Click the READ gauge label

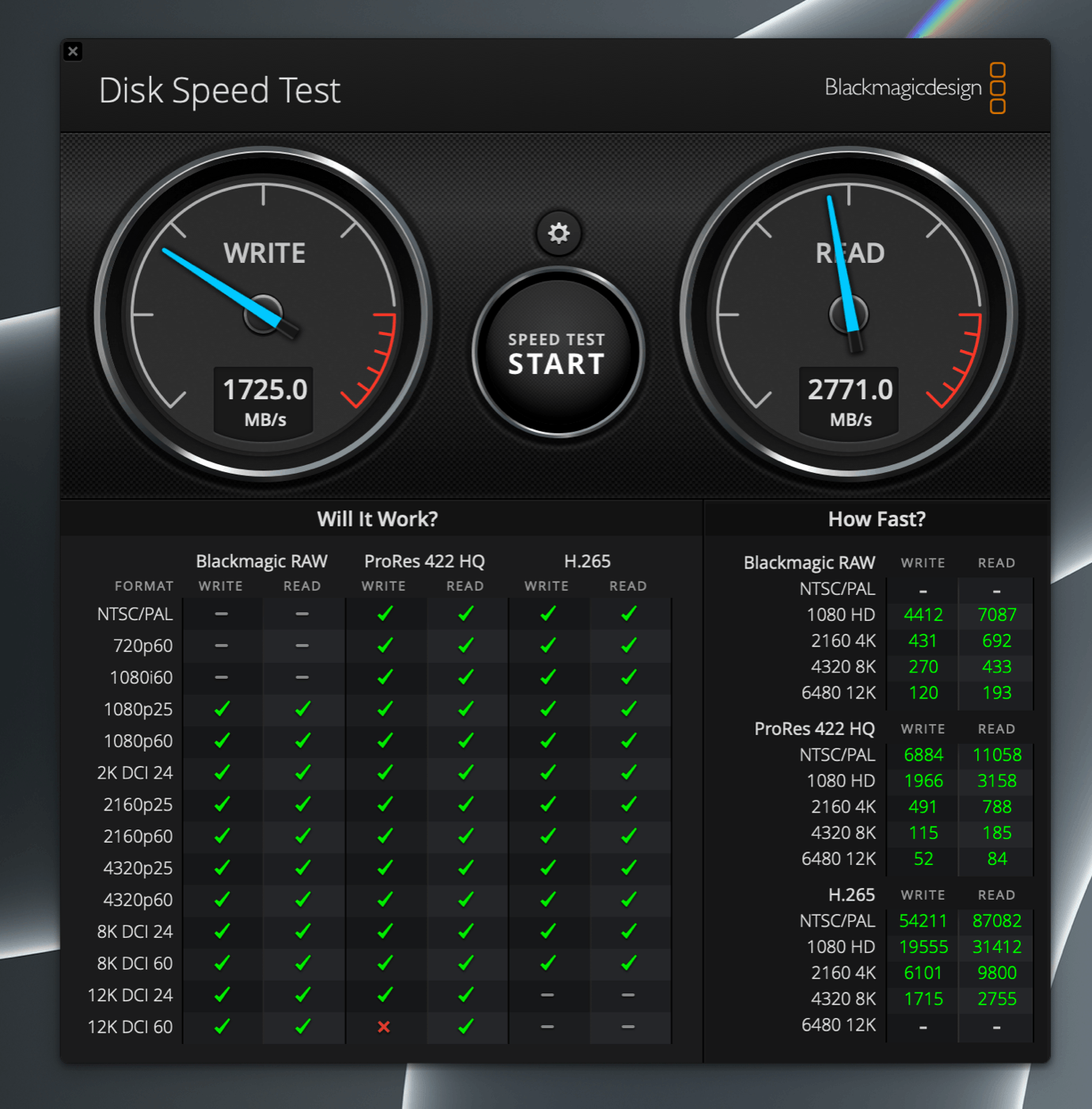pyautogui.click(x=850, y=253)
